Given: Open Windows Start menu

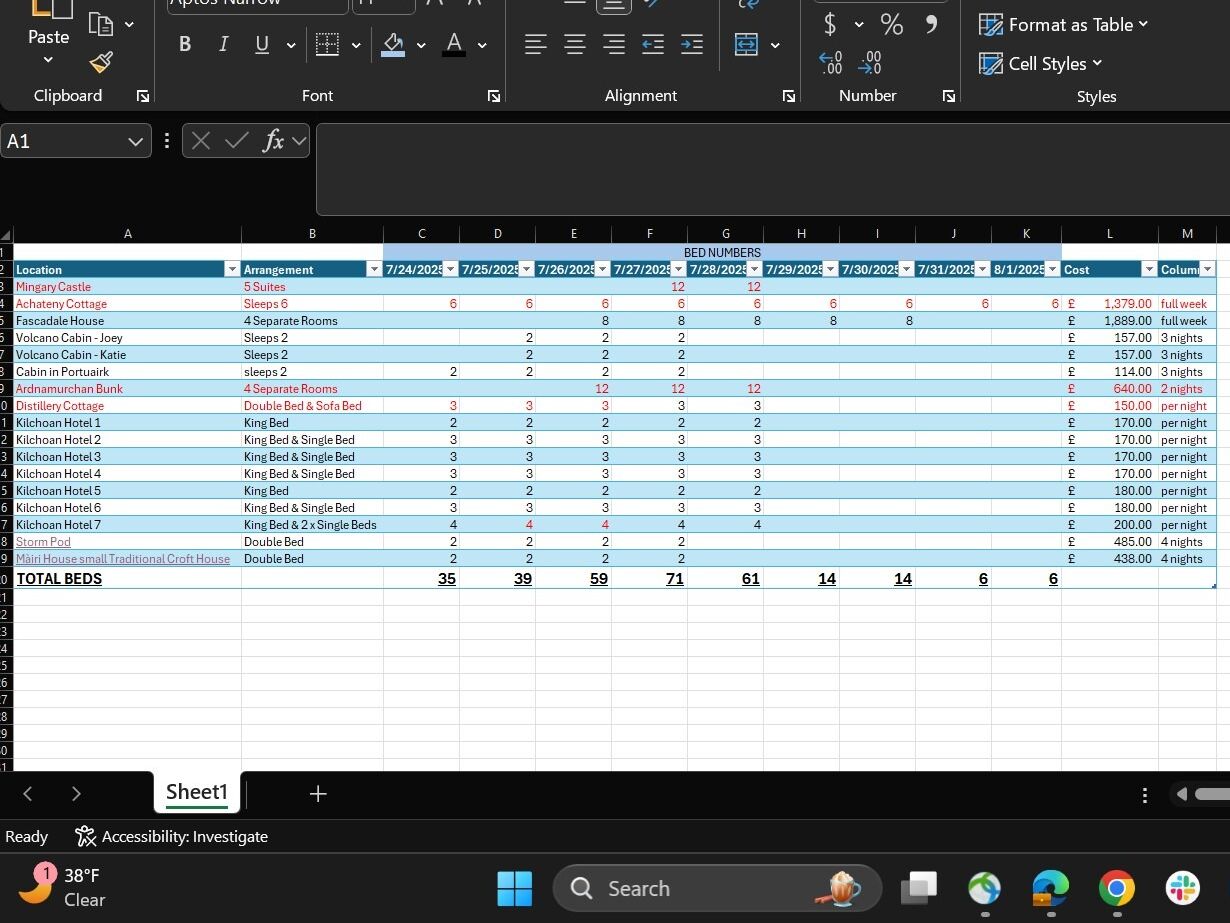Looking at the screenshot, I should pos(515,888).
